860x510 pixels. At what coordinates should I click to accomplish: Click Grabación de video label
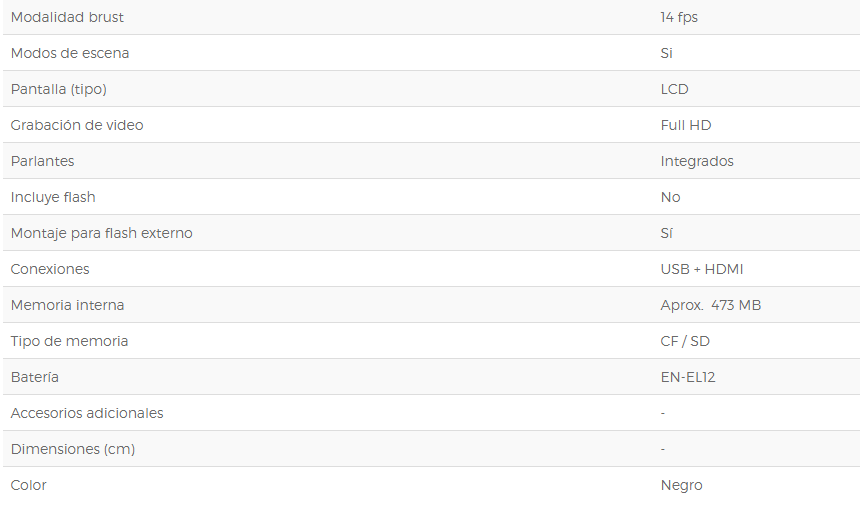(x=77, y=125)
